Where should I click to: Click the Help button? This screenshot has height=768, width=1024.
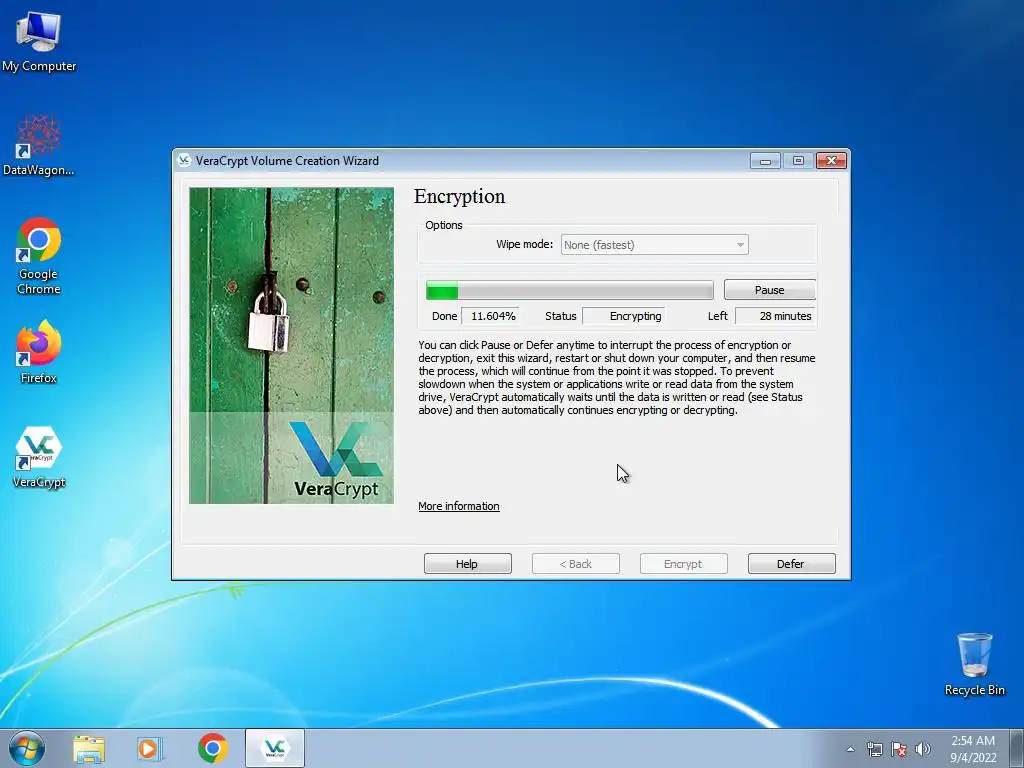click(468, 564)
